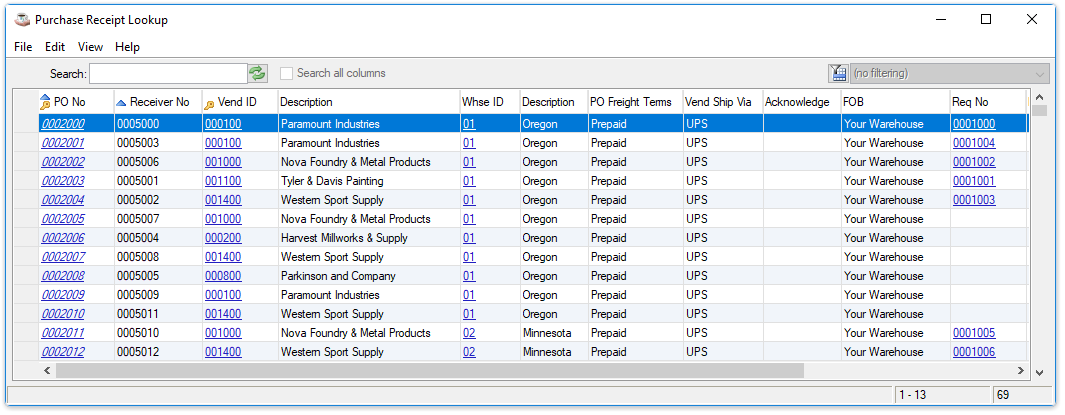Open the File menu
The height and width of the screenshot is (415, 1065).
tap(23, 47)
